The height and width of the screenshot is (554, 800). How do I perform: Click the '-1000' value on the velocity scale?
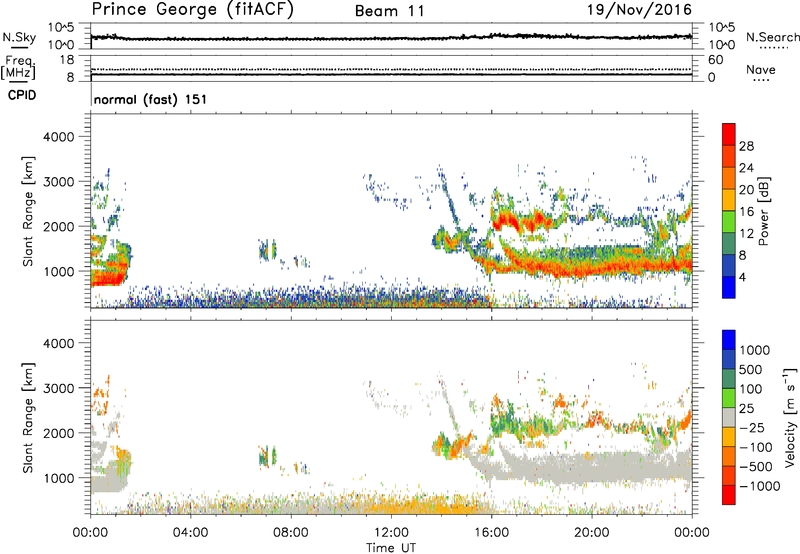(x=760, y=486)
